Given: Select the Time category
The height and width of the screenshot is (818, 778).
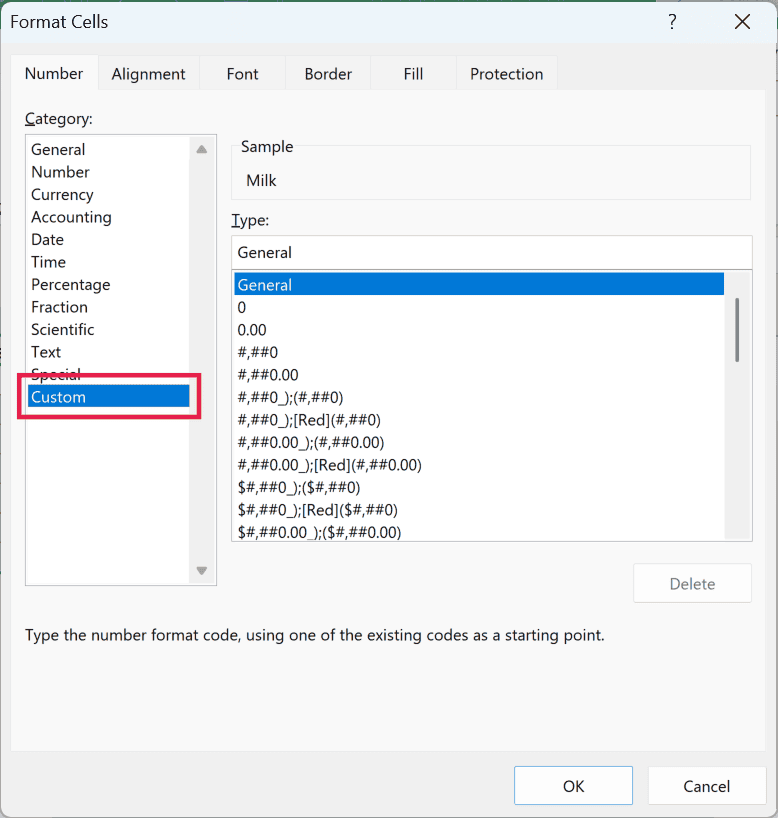Looking at the screenshot, I should pos(109,262).
